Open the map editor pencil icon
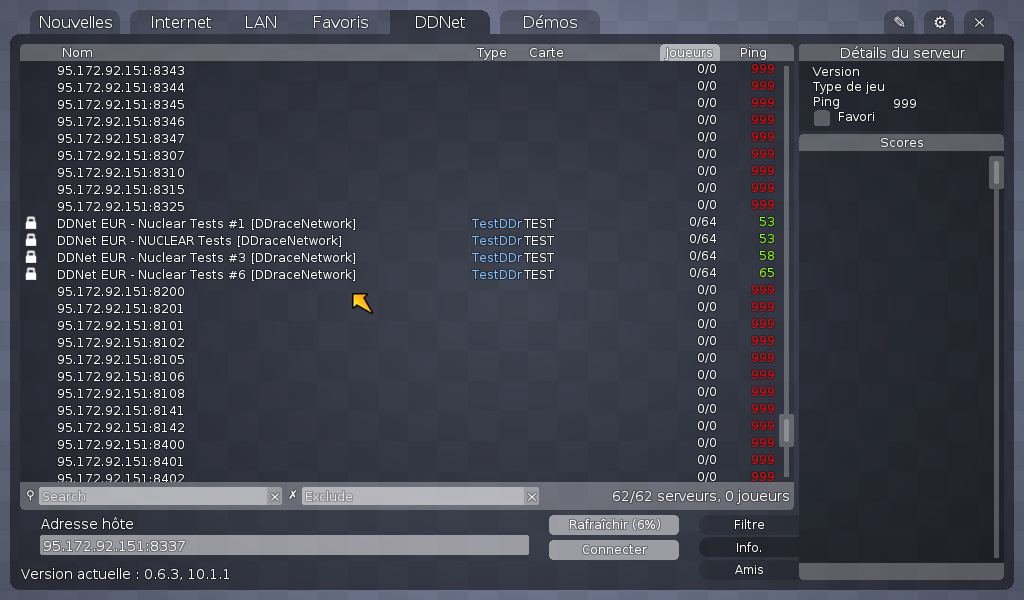The image size is (1024, 600). coord(899,22)
